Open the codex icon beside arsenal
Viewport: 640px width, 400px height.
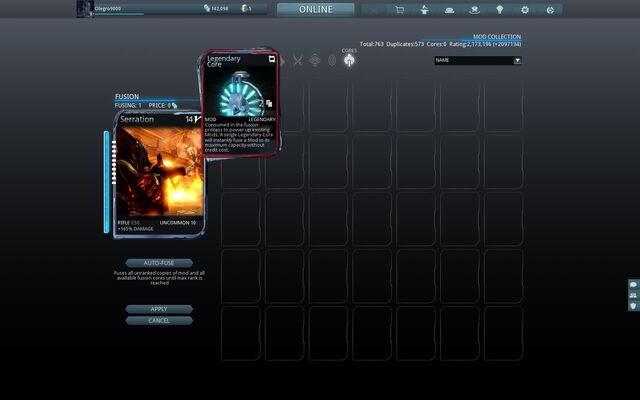tap(474, 10)
